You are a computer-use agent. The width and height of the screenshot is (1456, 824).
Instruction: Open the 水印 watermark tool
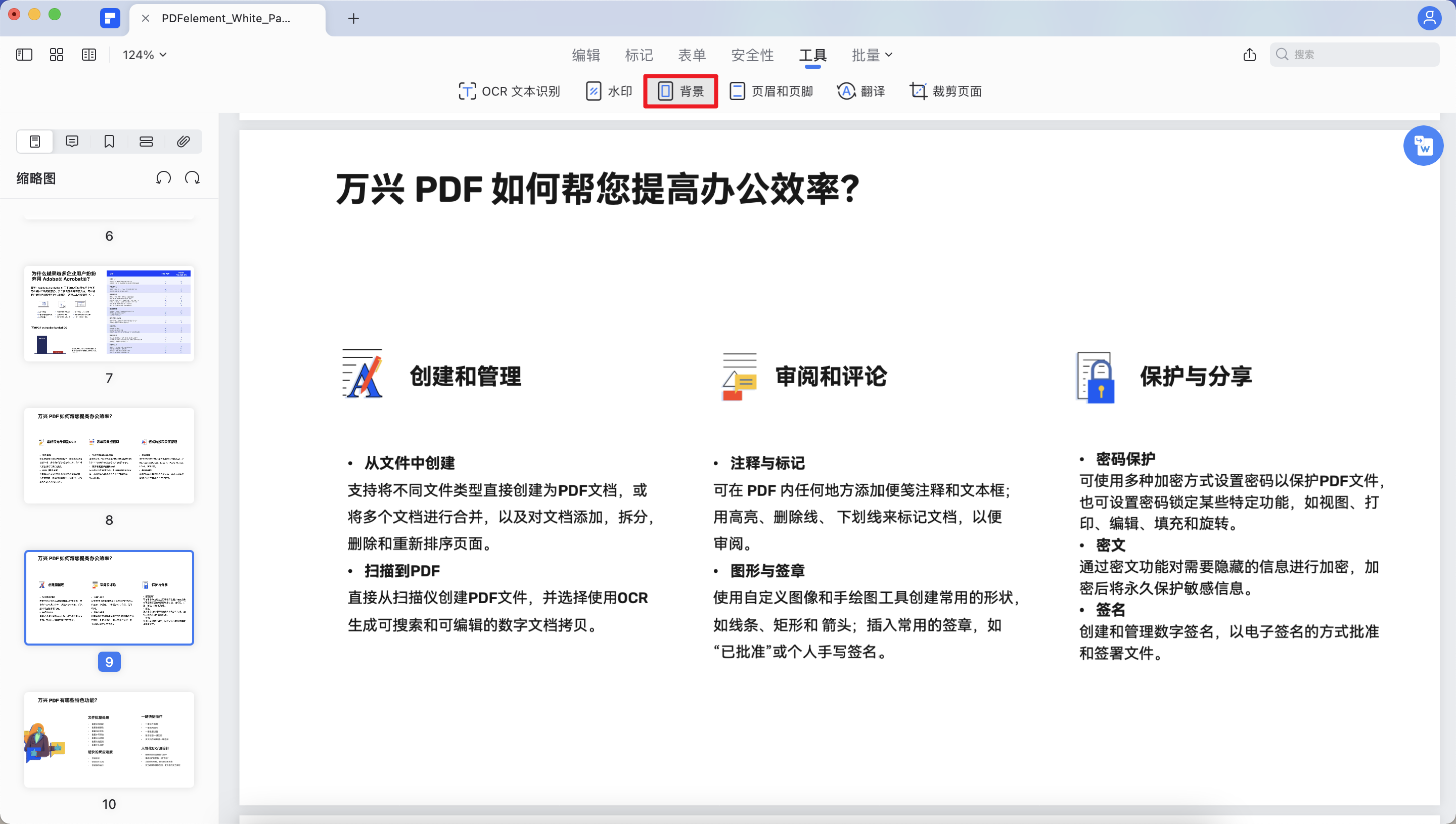click(x=609, y=91)
